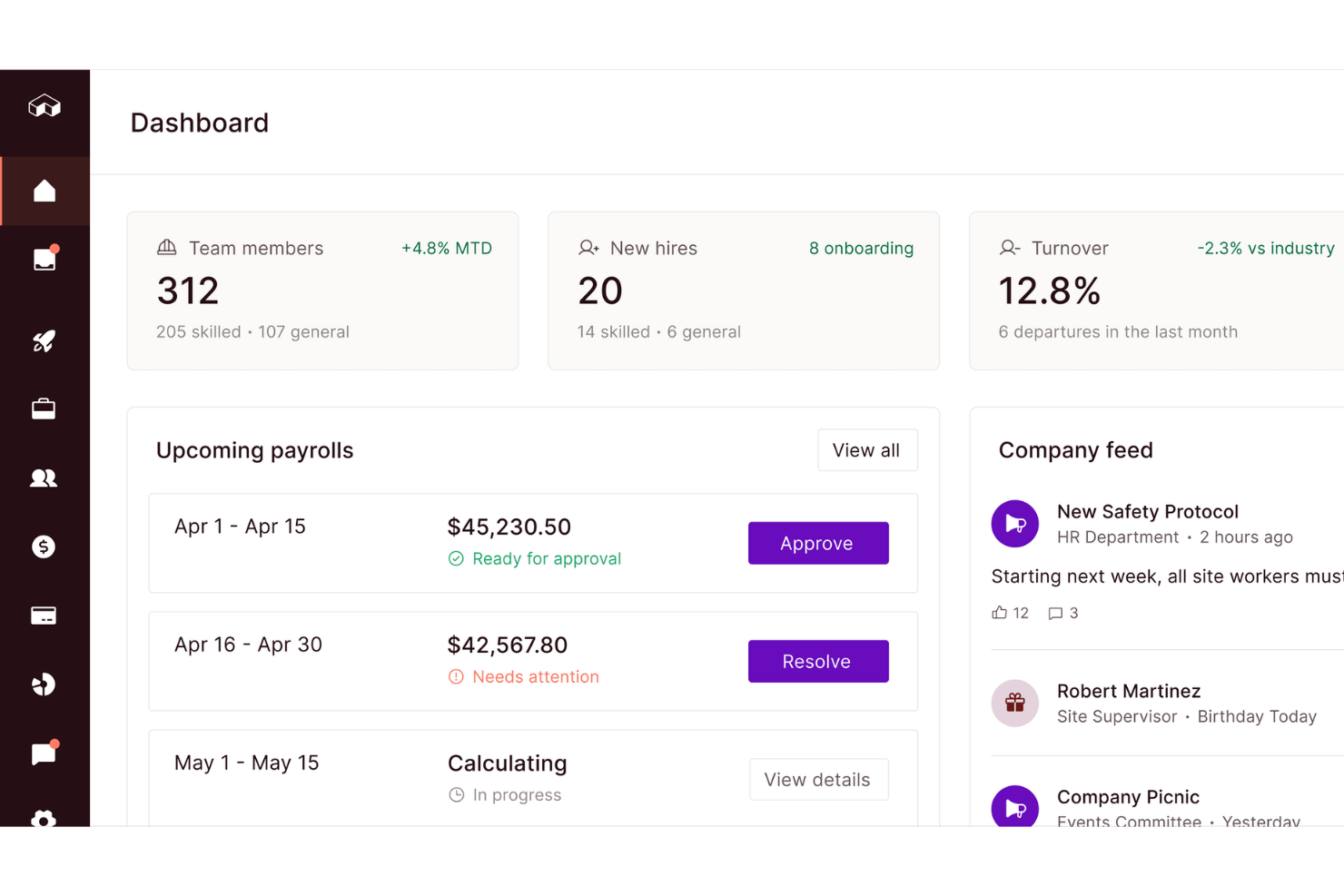Open comments on New Safety Protocol post
Screen dimensions: 1344x896
tap(1063, 613)
